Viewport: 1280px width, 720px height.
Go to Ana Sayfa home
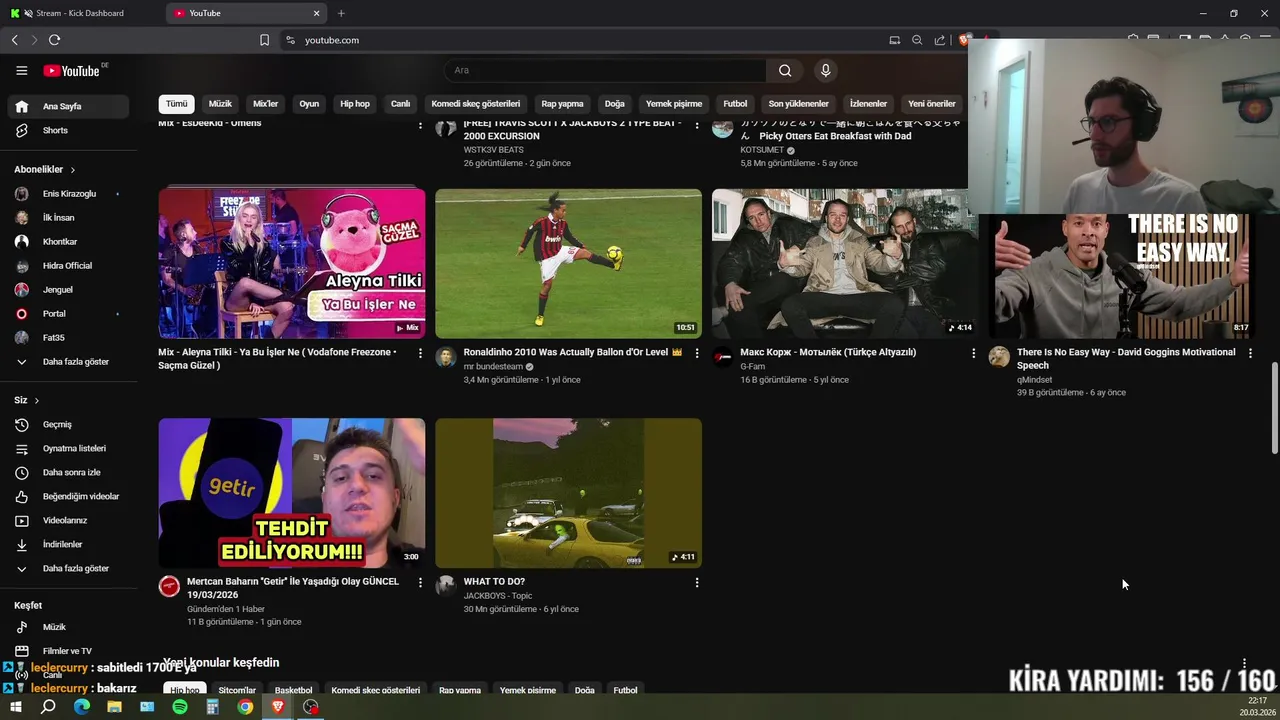pyautogui.click(x=68, y=106)
